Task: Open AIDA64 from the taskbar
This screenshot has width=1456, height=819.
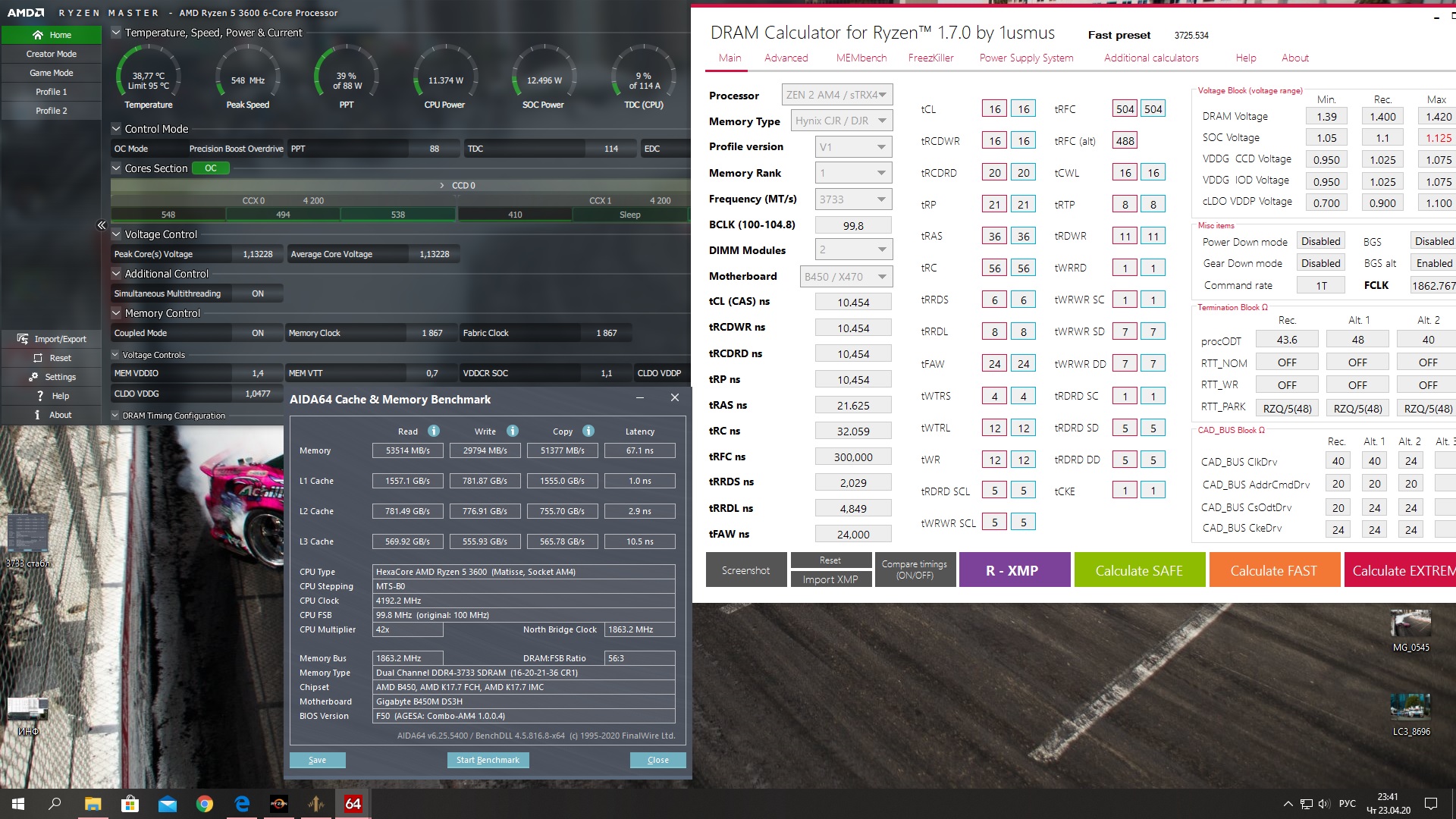Action: pyautogui.click(x=353, y=804)
